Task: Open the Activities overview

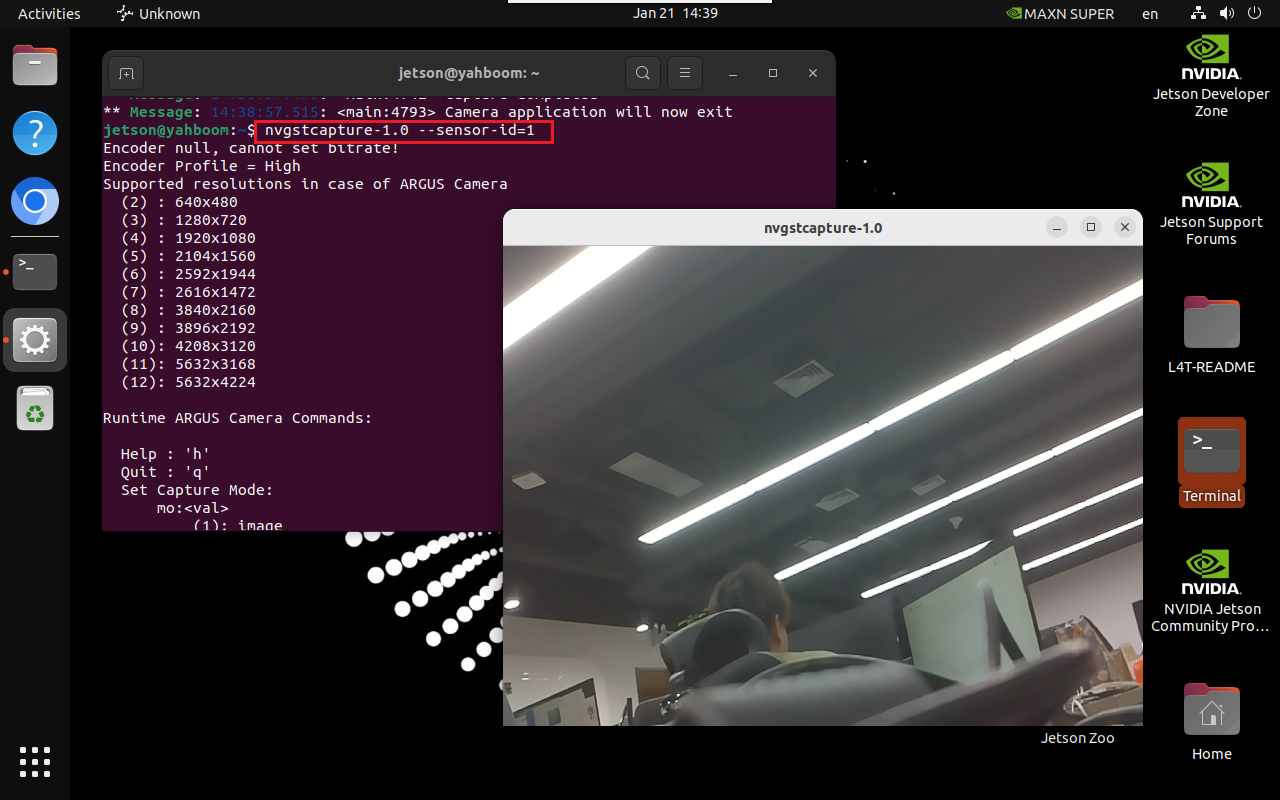Action: (49, 14)
